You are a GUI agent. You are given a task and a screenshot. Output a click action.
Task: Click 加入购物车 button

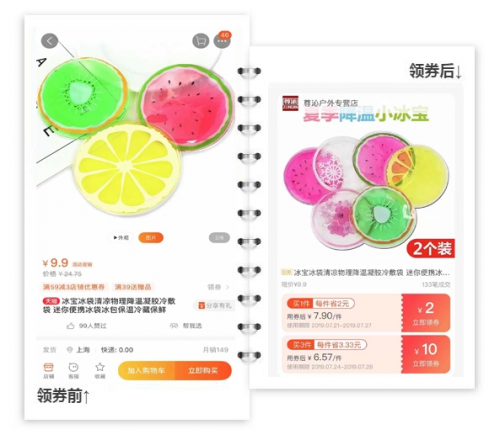(146, 370)
